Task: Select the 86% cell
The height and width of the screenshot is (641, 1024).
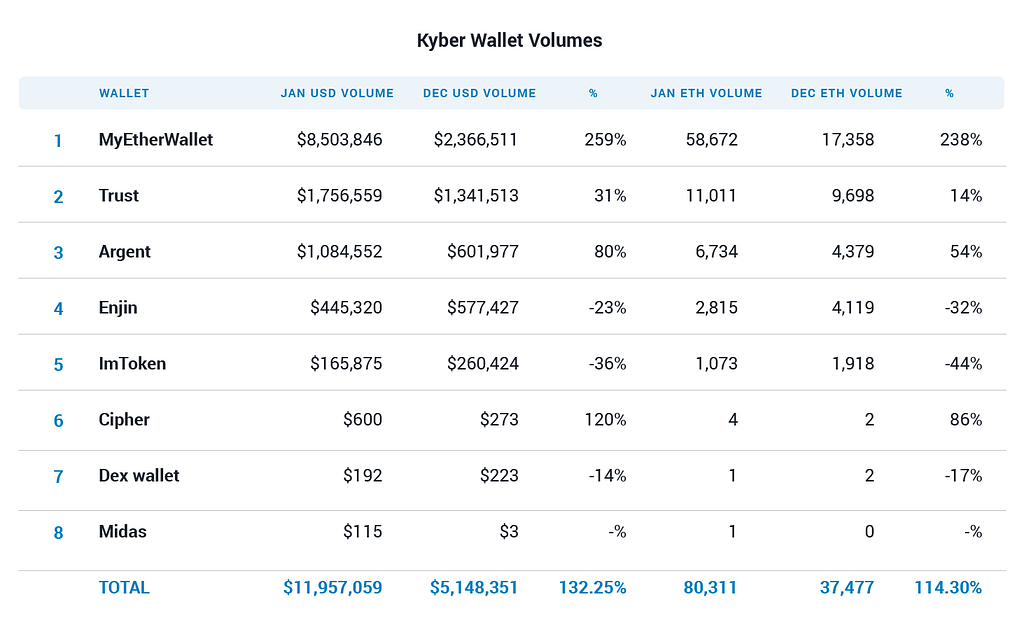Action: [x=966, y=420]
